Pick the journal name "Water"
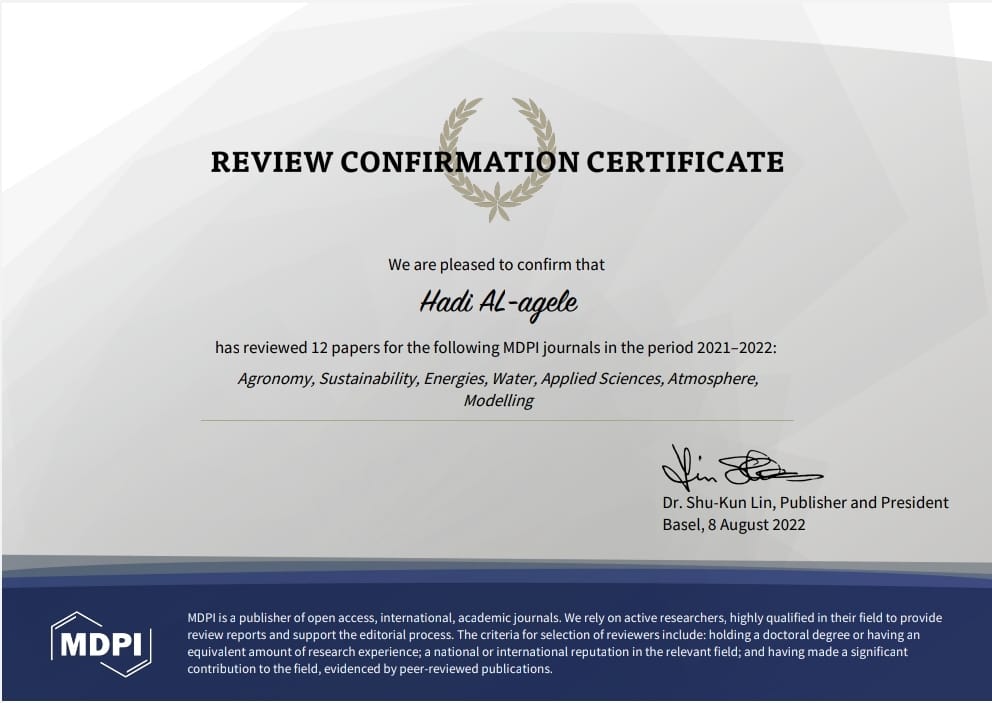This screenshot has height=703, width=992. (x=514, y=378)
